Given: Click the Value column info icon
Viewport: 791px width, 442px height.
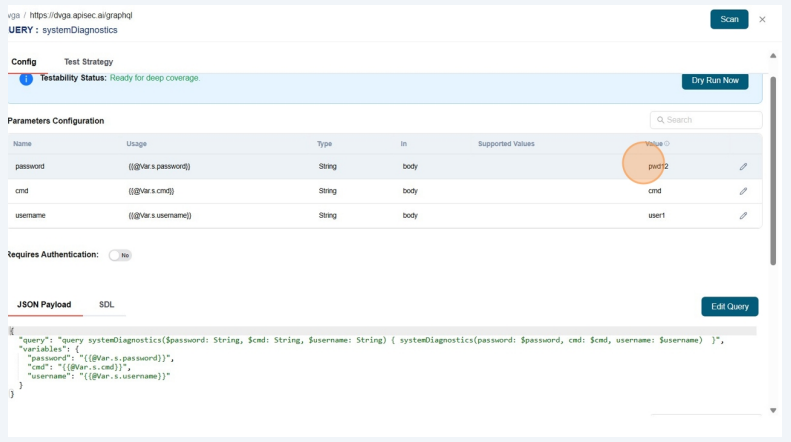Looking at the screenshot, I should click(667, 144).
